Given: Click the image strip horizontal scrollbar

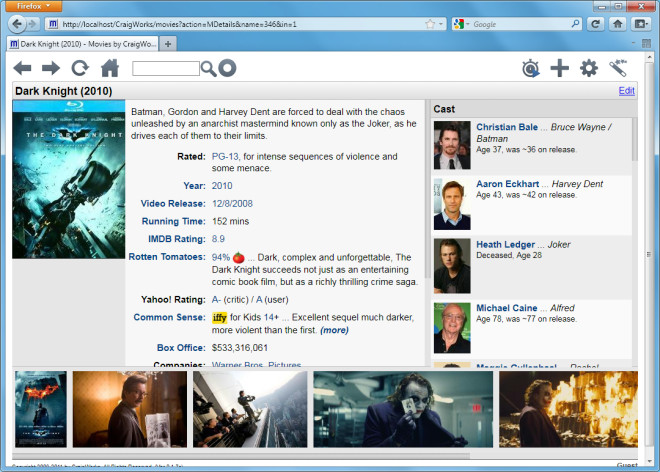Looking at the screenshot, I should (241, 456).
